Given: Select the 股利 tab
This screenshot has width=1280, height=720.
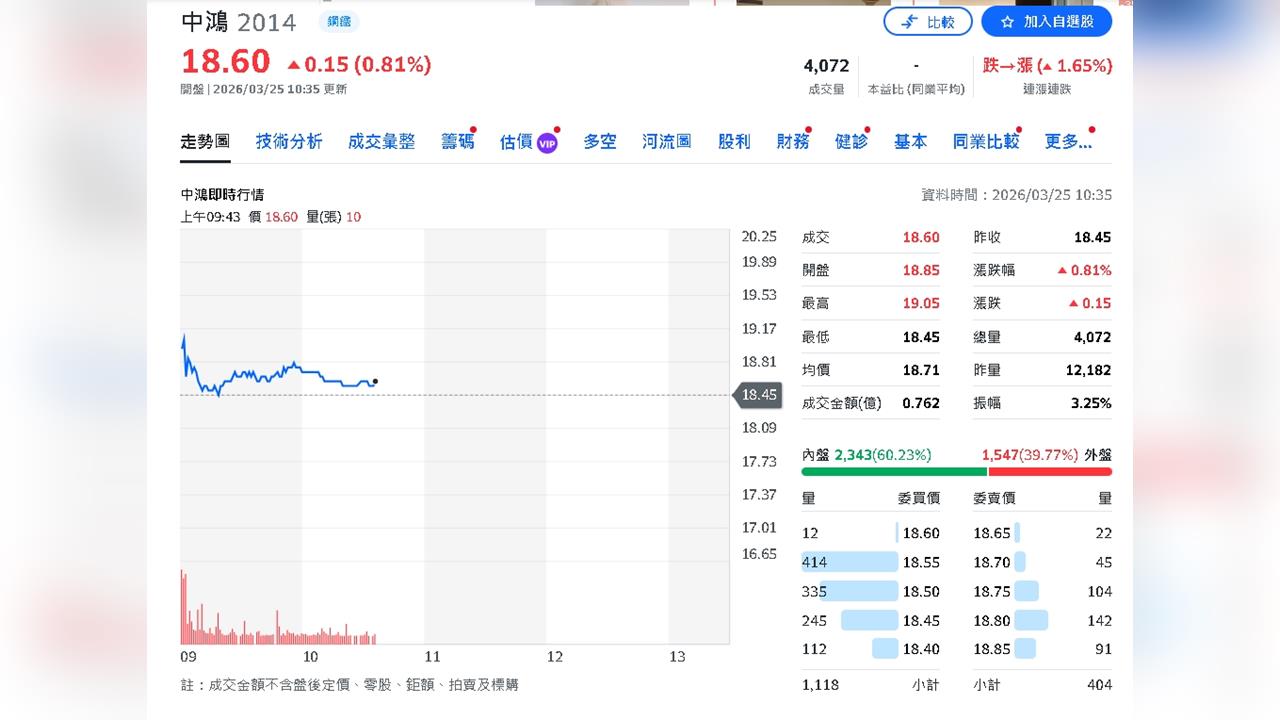Looking at the screenshot, I should (x=735, y=141).
